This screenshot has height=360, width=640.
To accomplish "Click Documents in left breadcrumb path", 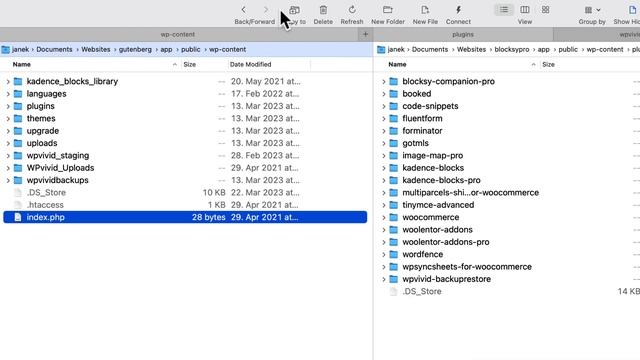I will pyautogui.click(x=54, y=49).
